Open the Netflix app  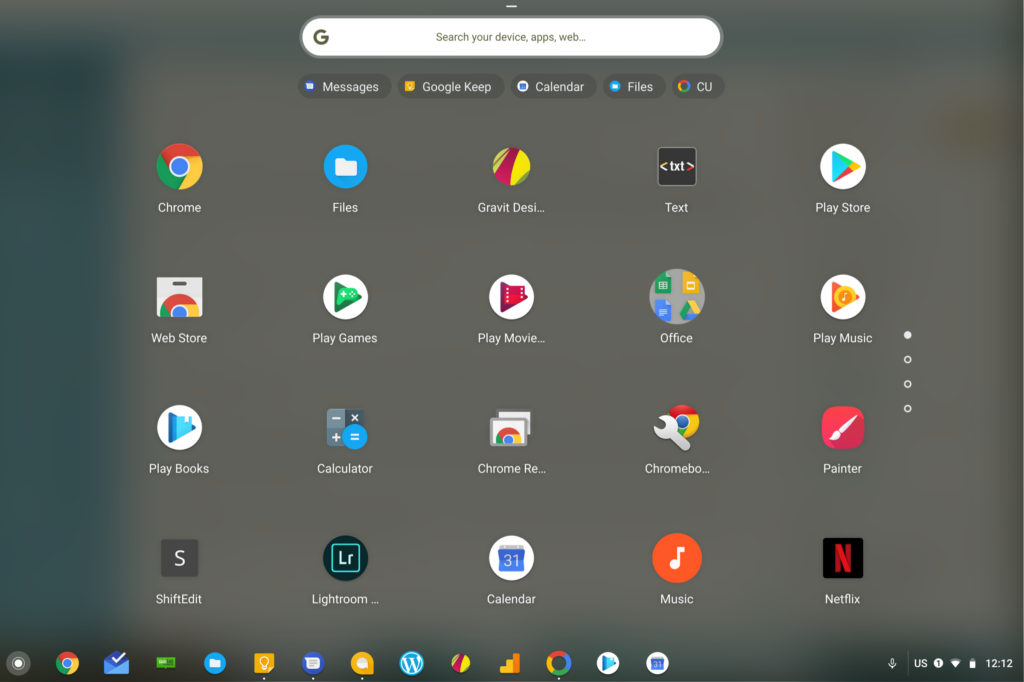(842, 559)
